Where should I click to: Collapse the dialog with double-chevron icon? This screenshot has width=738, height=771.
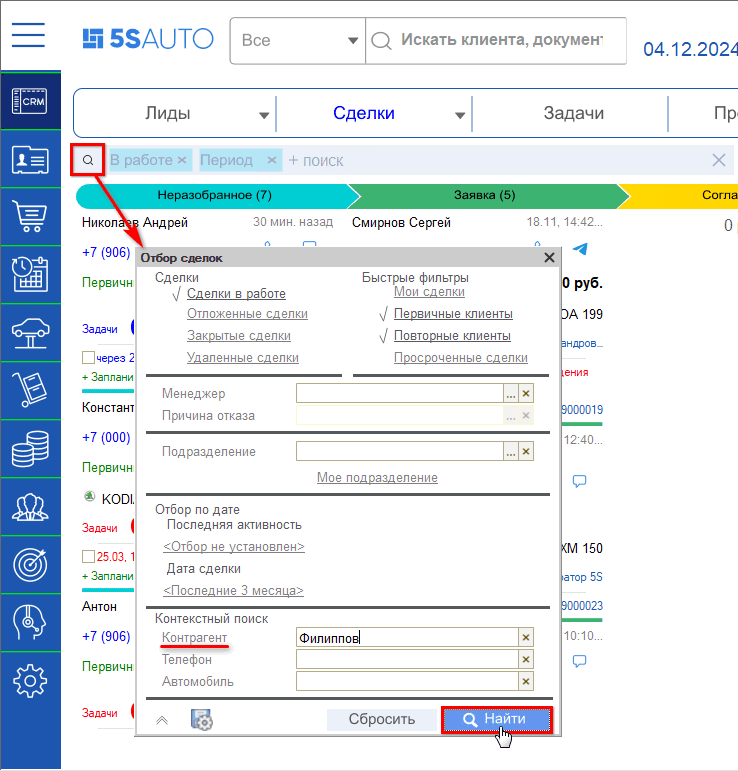pyautogui.click(x=162, y=720)
